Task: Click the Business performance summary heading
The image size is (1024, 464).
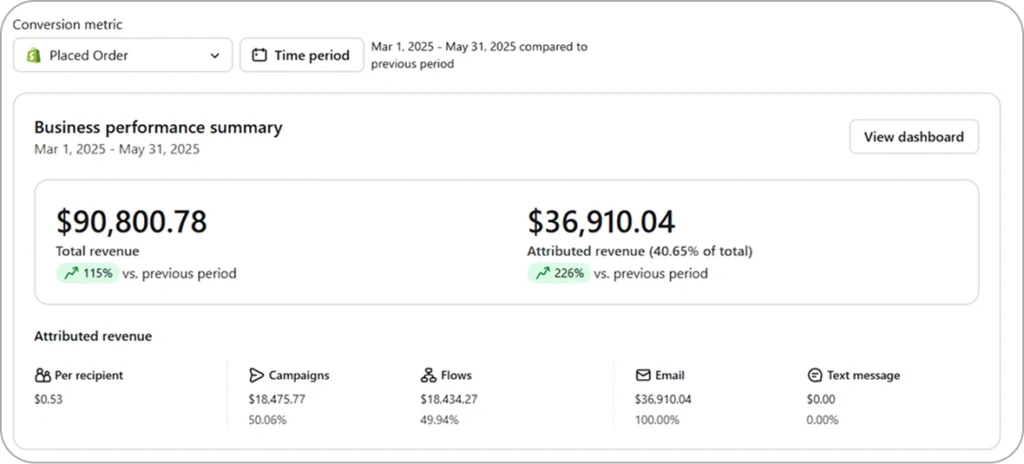Action: [x=158, y=128]
